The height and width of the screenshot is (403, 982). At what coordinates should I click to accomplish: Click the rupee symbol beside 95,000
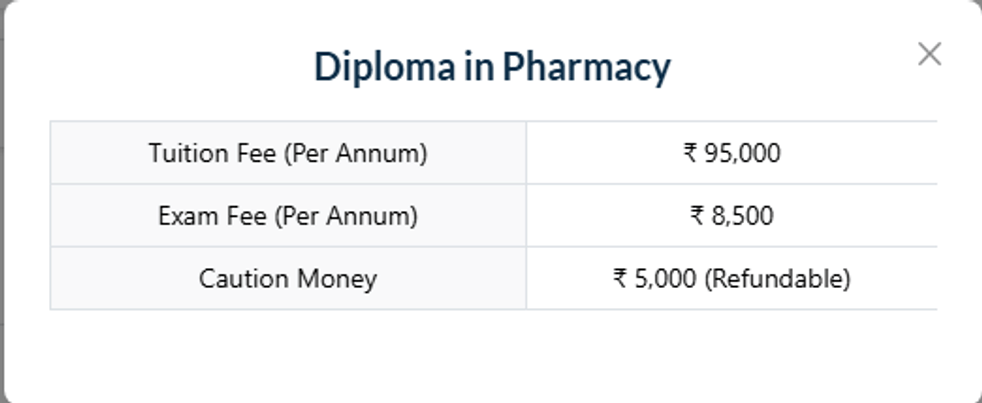690,153
